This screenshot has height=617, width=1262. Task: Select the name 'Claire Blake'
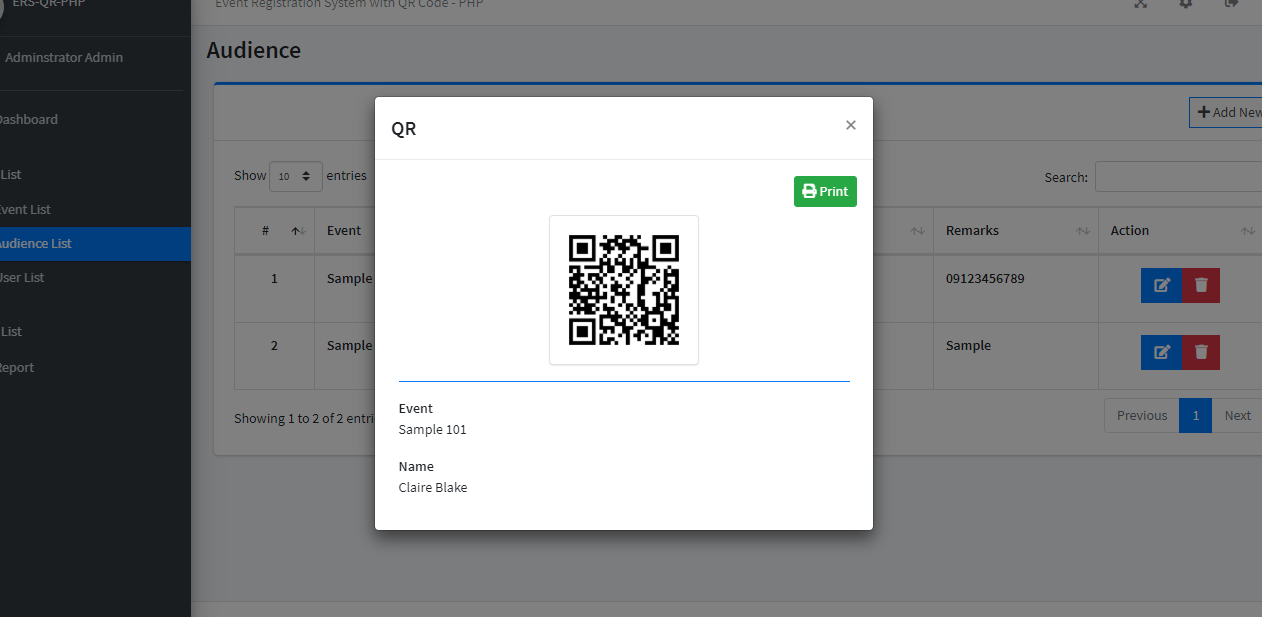[433, 488]
